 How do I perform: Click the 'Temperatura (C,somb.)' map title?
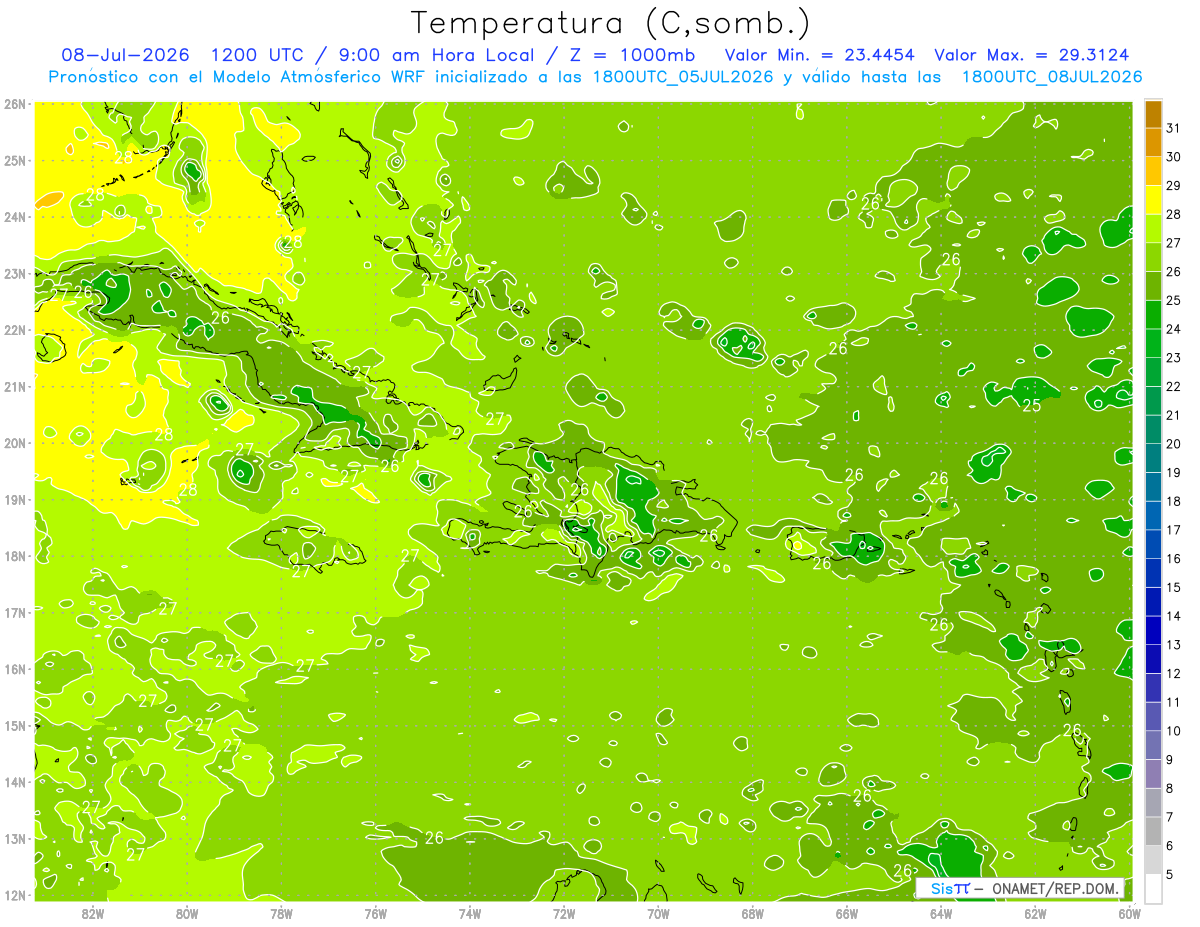click(612, 22)
